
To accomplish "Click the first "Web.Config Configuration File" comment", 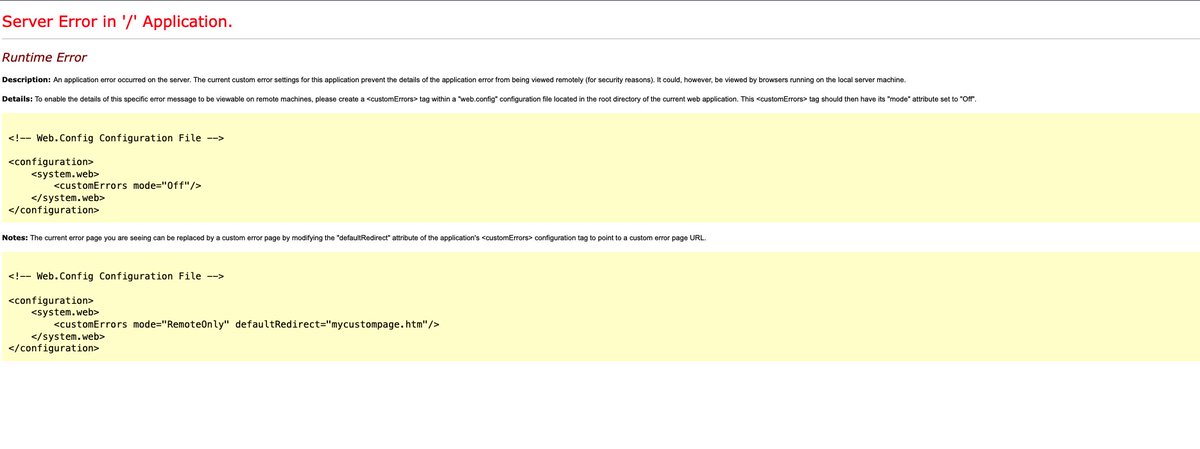I will (x=116, y=138).
